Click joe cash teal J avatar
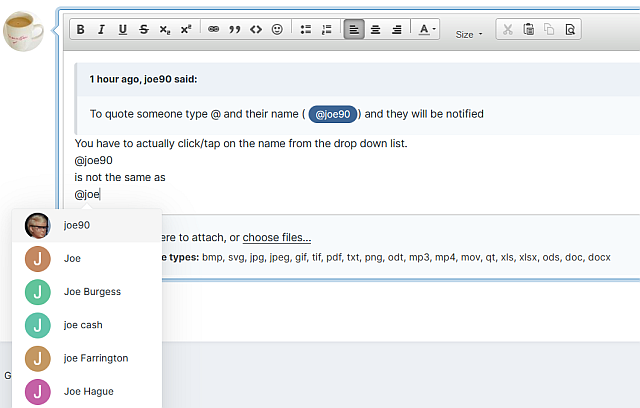 pos(38,325)
